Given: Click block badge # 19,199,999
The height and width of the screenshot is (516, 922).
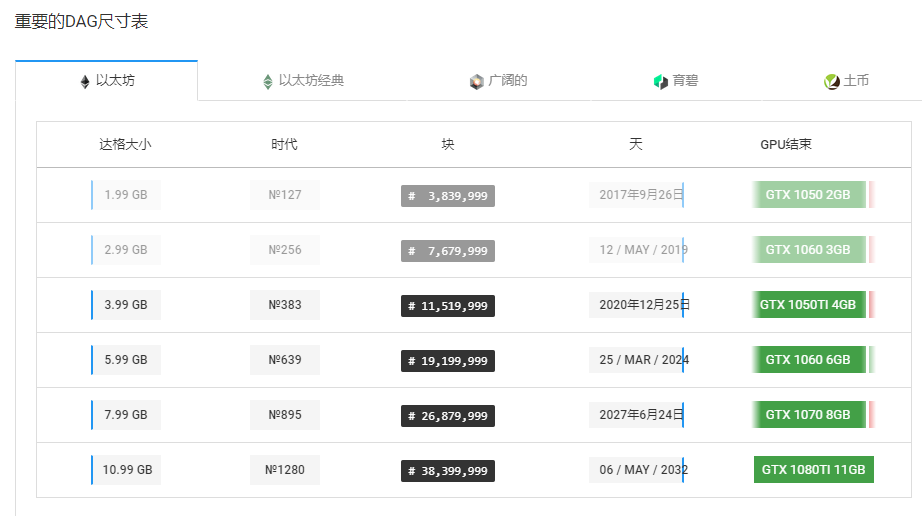Looking at the screenshot, I should [x=448, y=361].
